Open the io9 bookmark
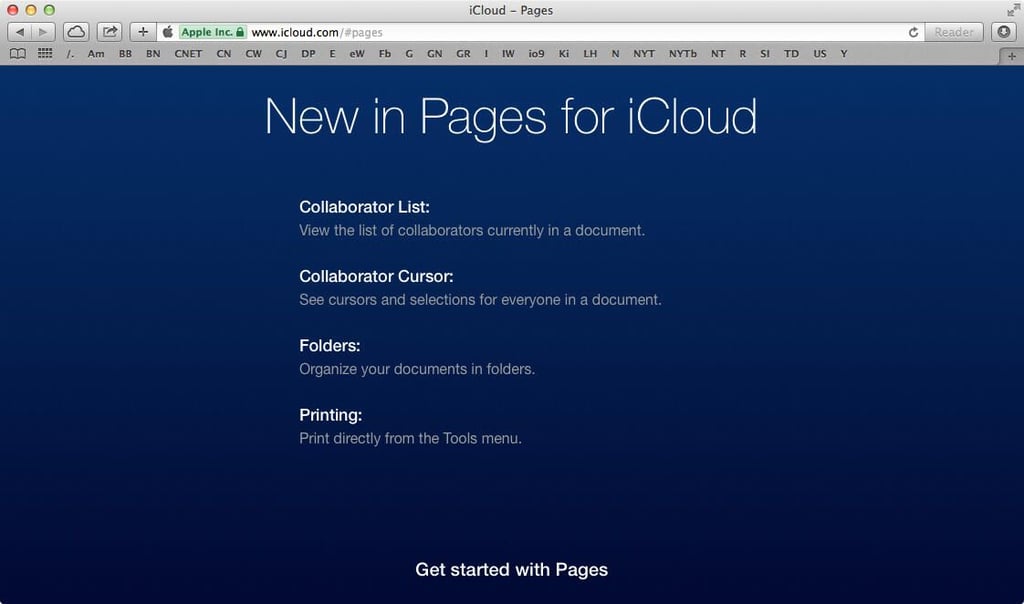The width and height of the screenshot is (1024, 604). [x=536, y=54]
